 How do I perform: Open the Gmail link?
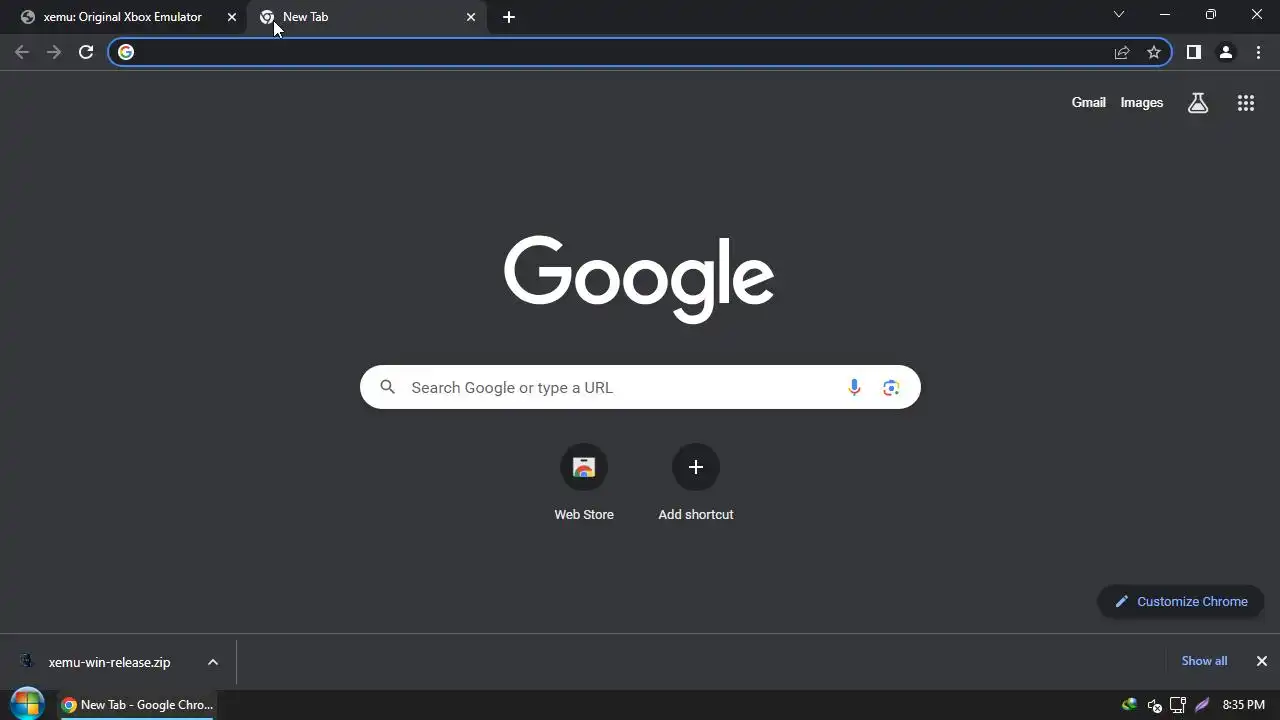click(x=1088, y=102)
